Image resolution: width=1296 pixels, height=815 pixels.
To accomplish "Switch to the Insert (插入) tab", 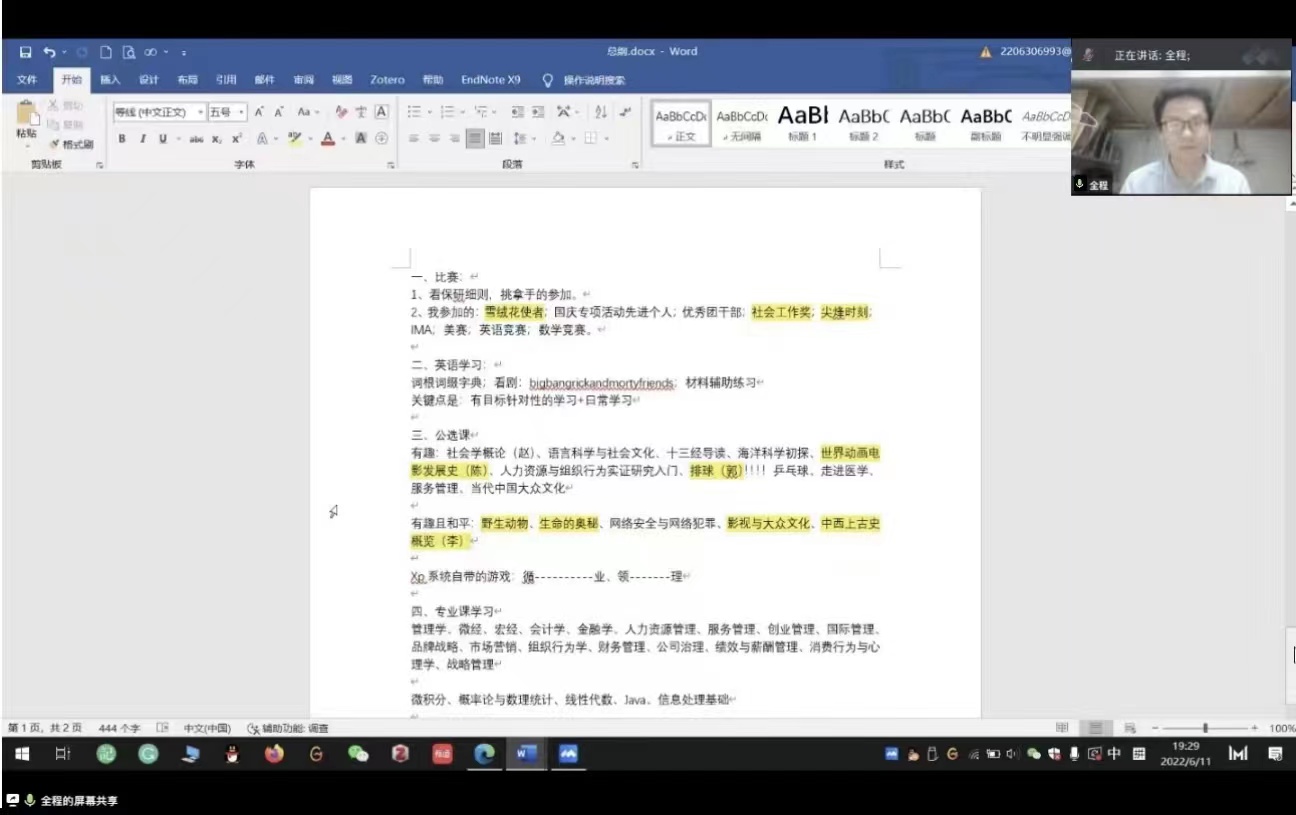I will point(110,80).
